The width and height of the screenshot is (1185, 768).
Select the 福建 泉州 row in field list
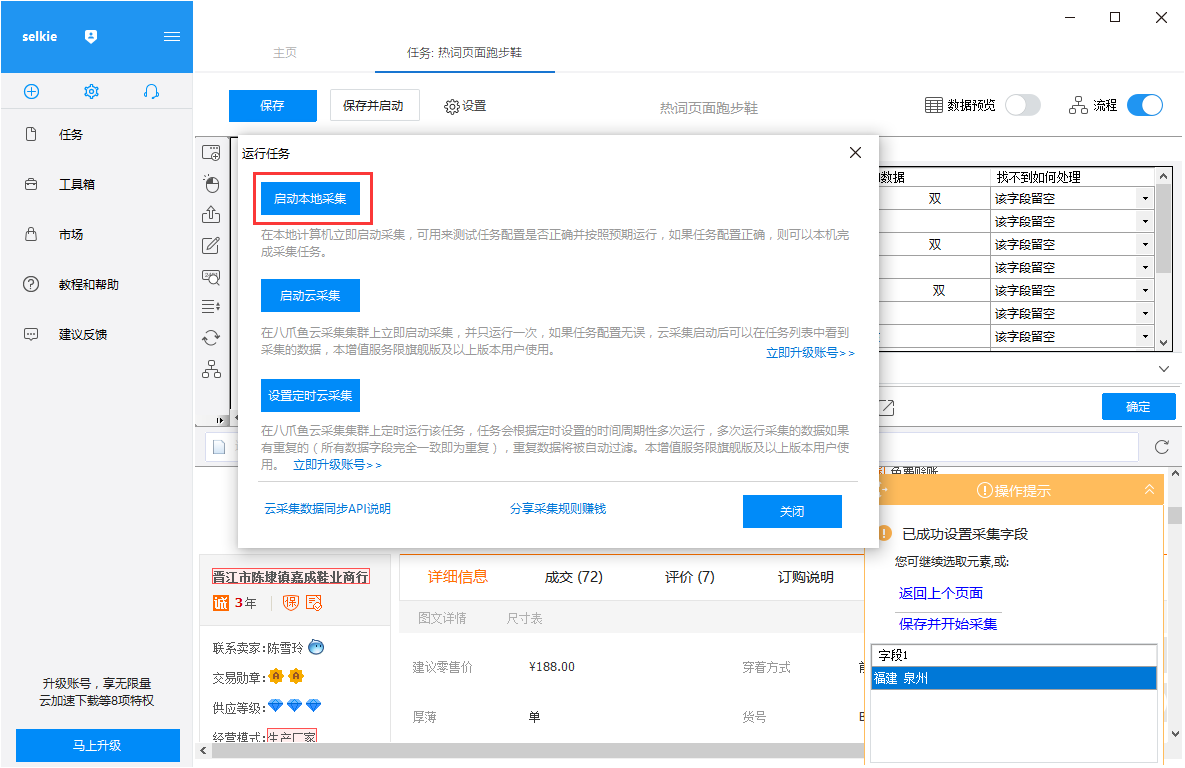coord(1013,678)
